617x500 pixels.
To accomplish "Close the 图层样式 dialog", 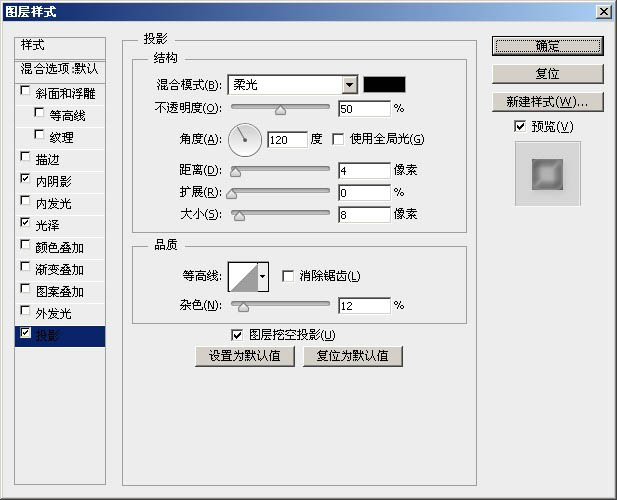I will click(604, 12).
